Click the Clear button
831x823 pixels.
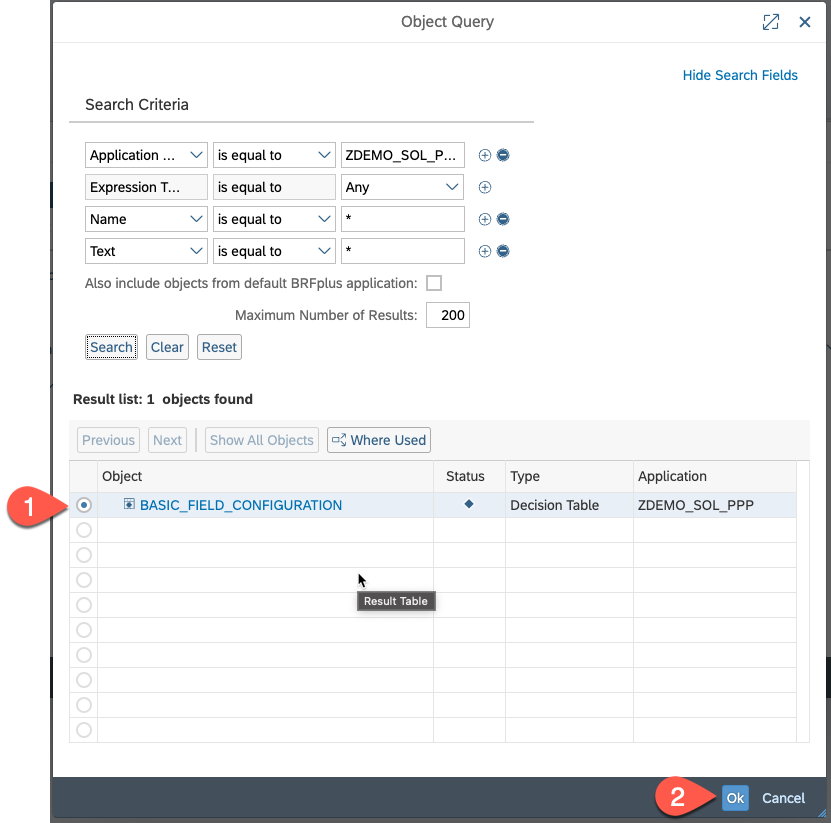(x=167, y=347)
